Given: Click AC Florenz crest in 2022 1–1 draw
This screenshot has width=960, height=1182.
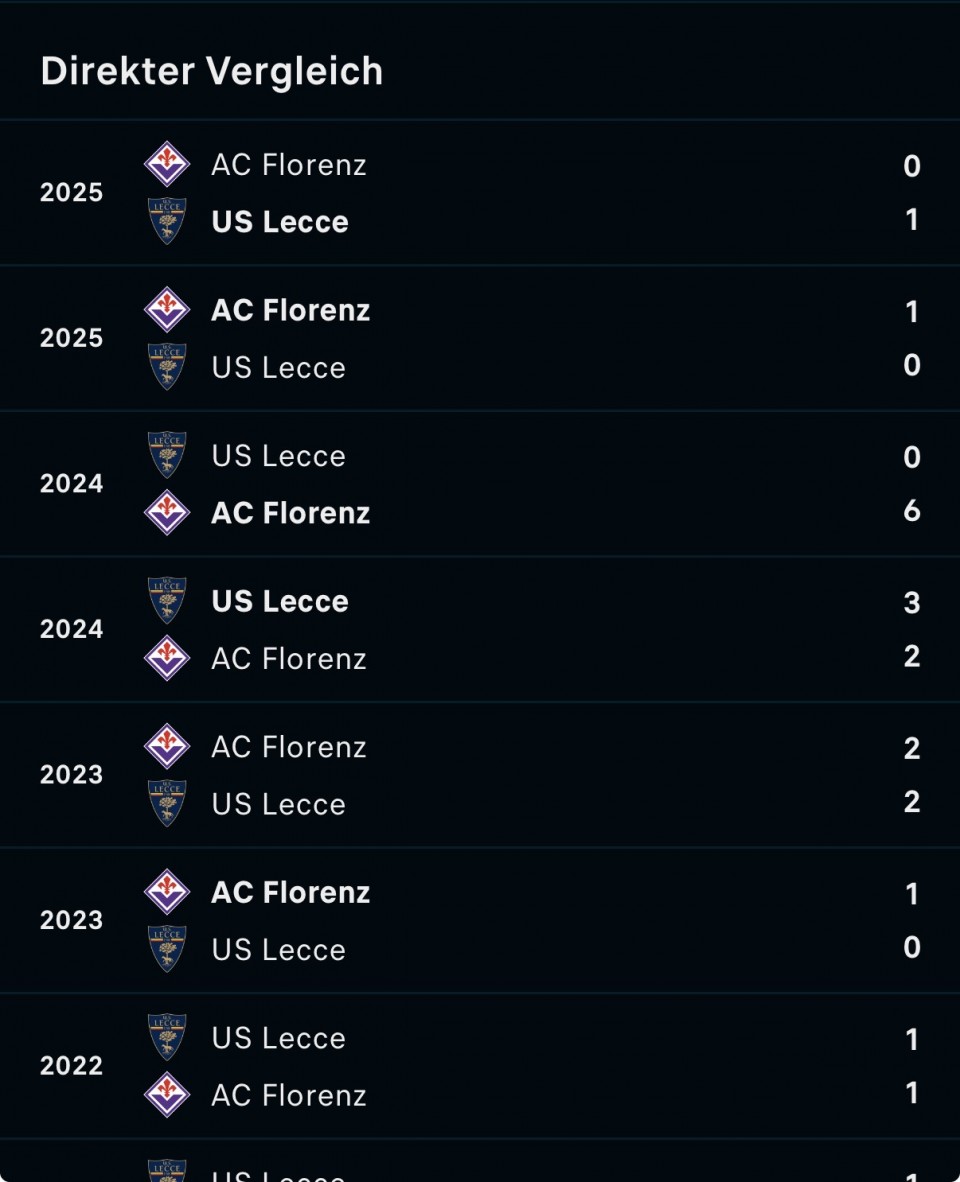Looking at the screenshot, I should (167, 1095).
